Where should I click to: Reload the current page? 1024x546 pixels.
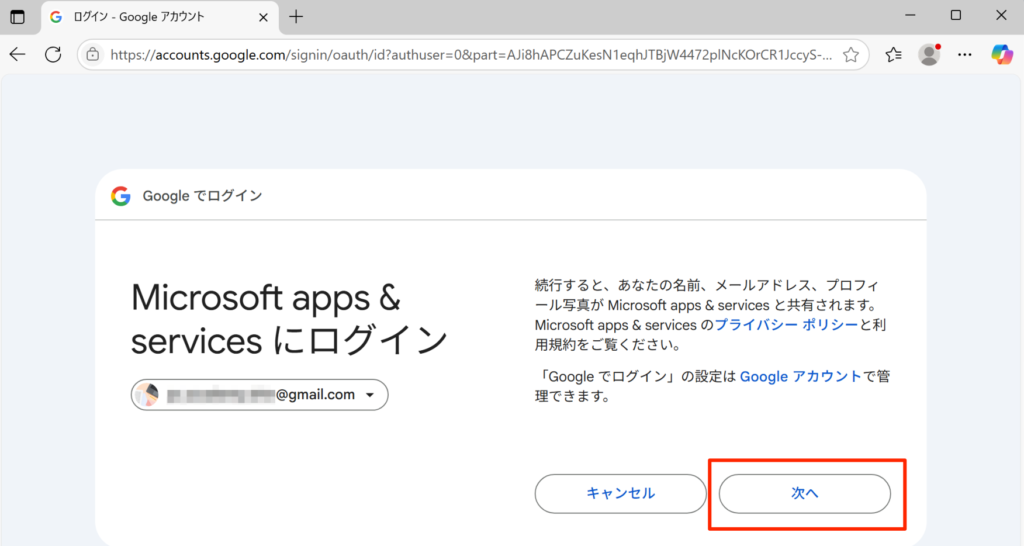coord(53,54)
